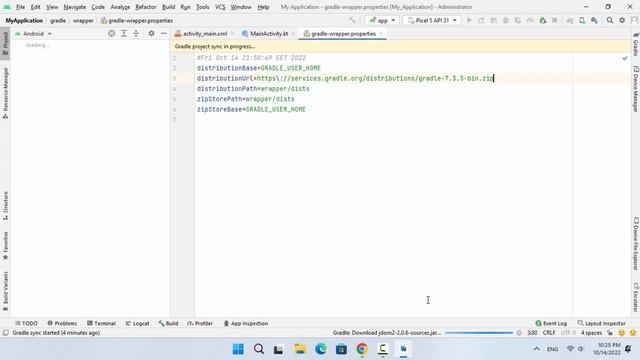Click the Sync Project with Gradle elephant icon
This screenshot has width=640, height=360.
tap(570, 20)
